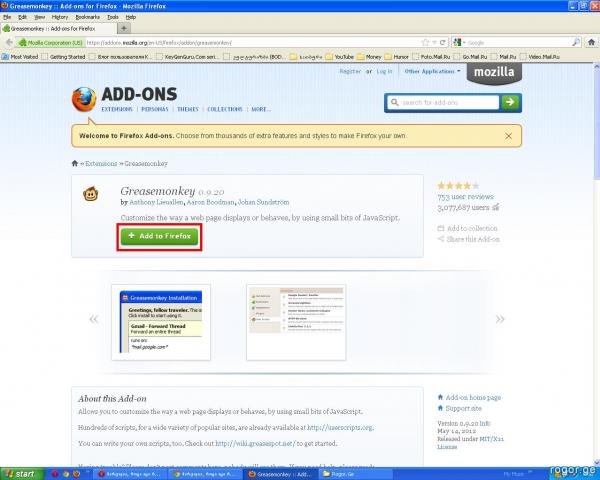Open the Firefox icon in quick launch
This screenshot has width=600, height=480.
coord(77,474)
